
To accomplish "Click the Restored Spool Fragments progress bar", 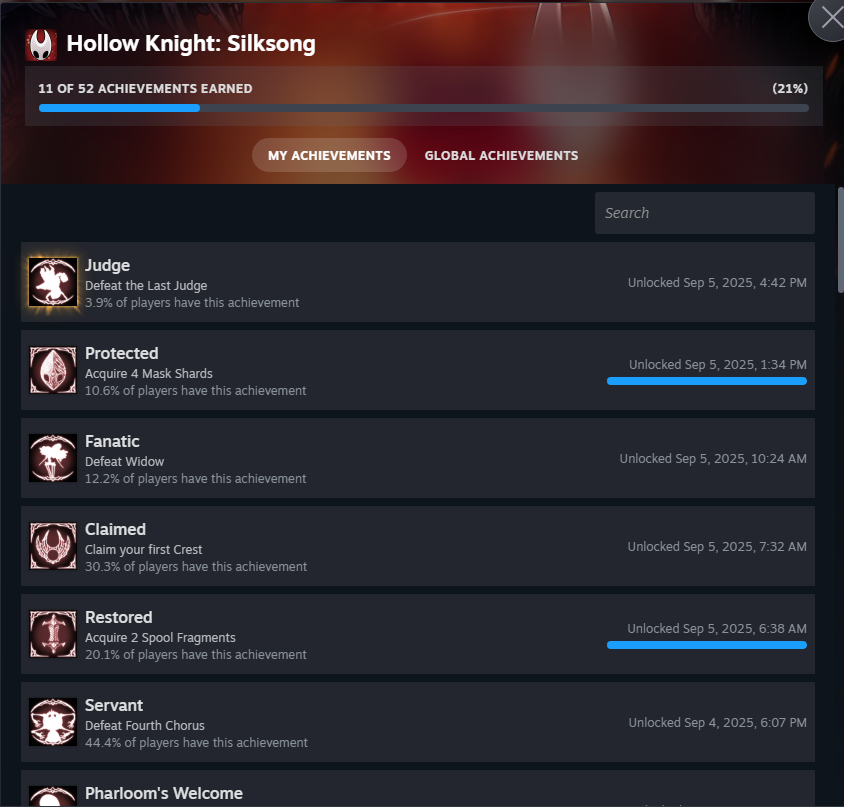I will tap(707, 645).
